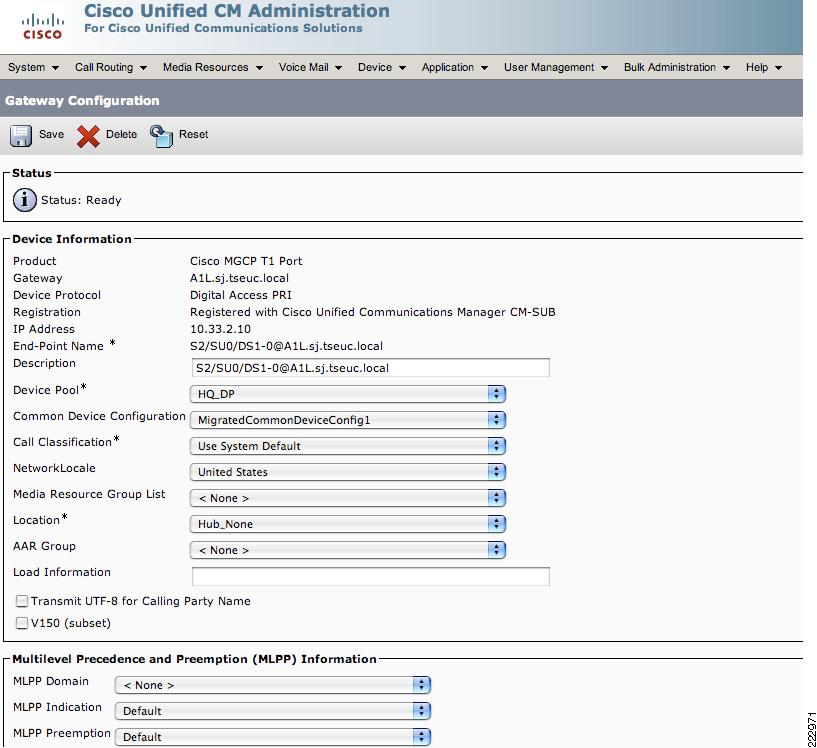Open the Common Device Configuration dropdown
The image size is (817, 748).
pos(348,420)
